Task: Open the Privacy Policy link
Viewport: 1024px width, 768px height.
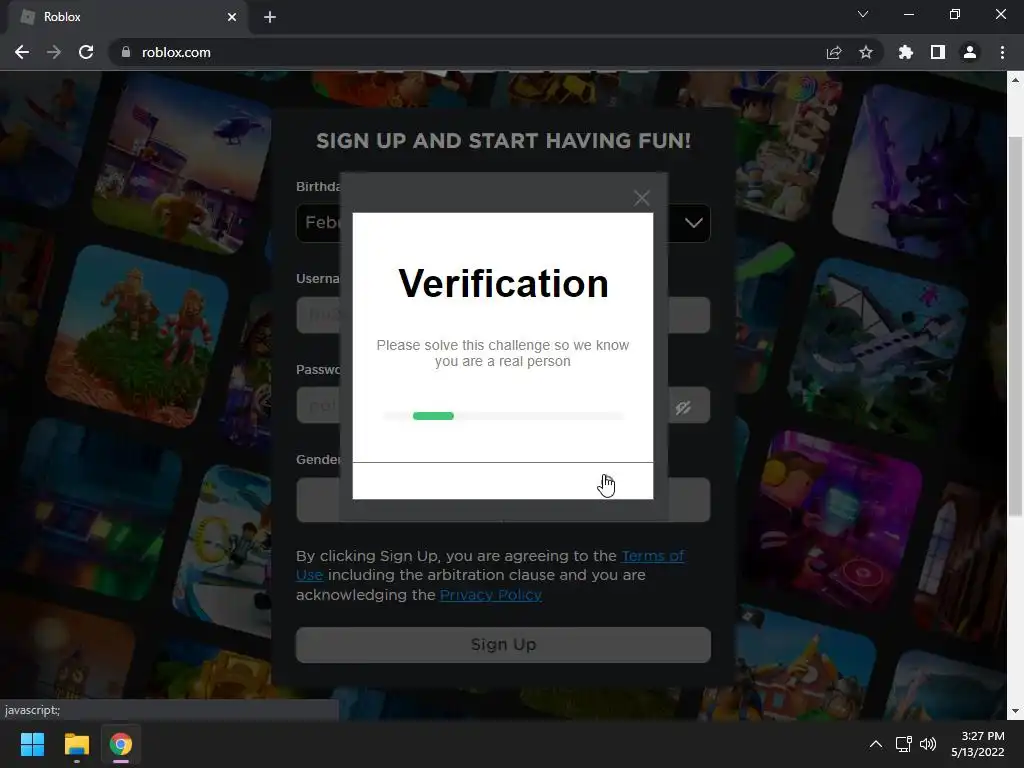Action: coord(490,595)
